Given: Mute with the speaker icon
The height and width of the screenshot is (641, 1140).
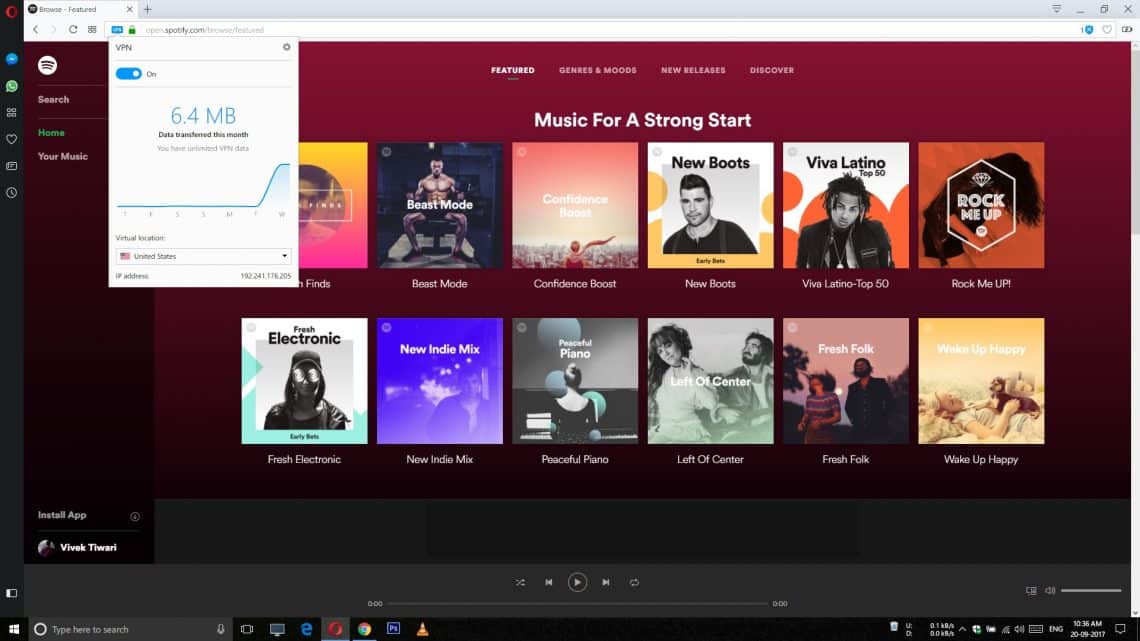Looking at the screenshot, I should 1050,590.
